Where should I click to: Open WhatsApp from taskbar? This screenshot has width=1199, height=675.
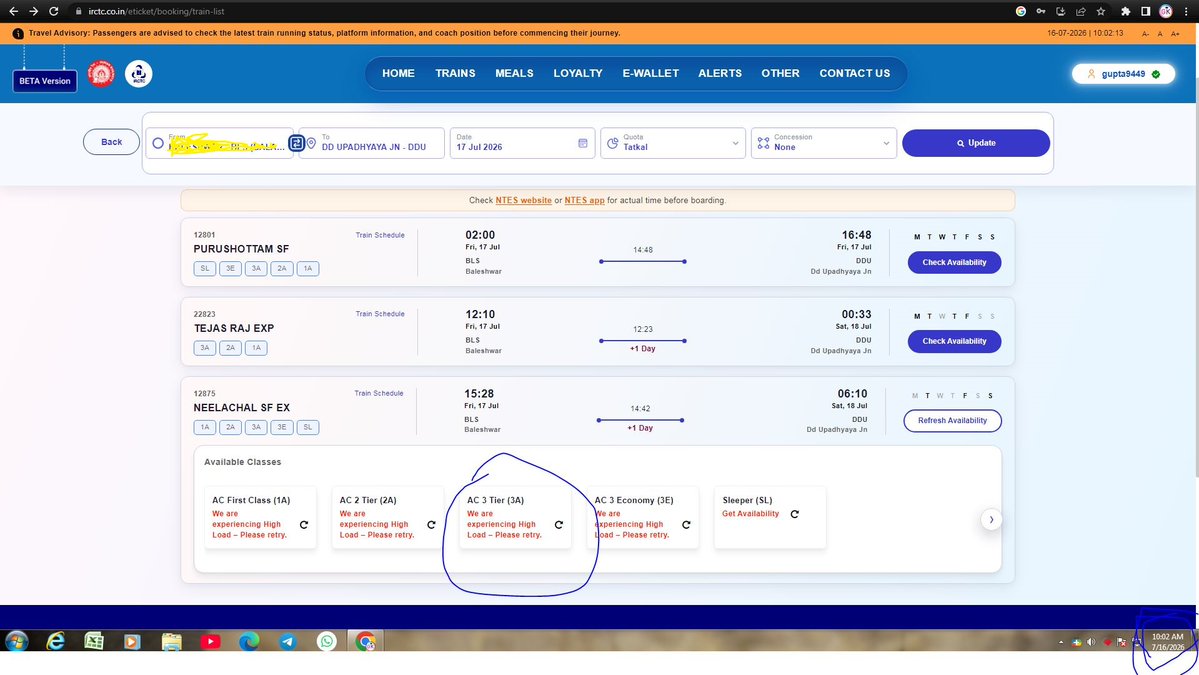[x=327, y=641]
